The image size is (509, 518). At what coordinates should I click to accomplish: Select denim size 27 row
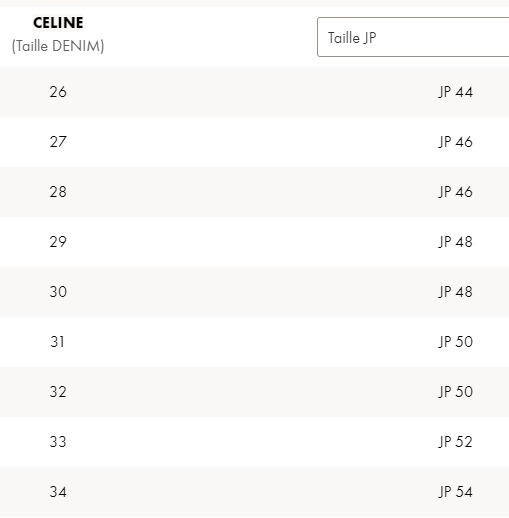(254, 142)
